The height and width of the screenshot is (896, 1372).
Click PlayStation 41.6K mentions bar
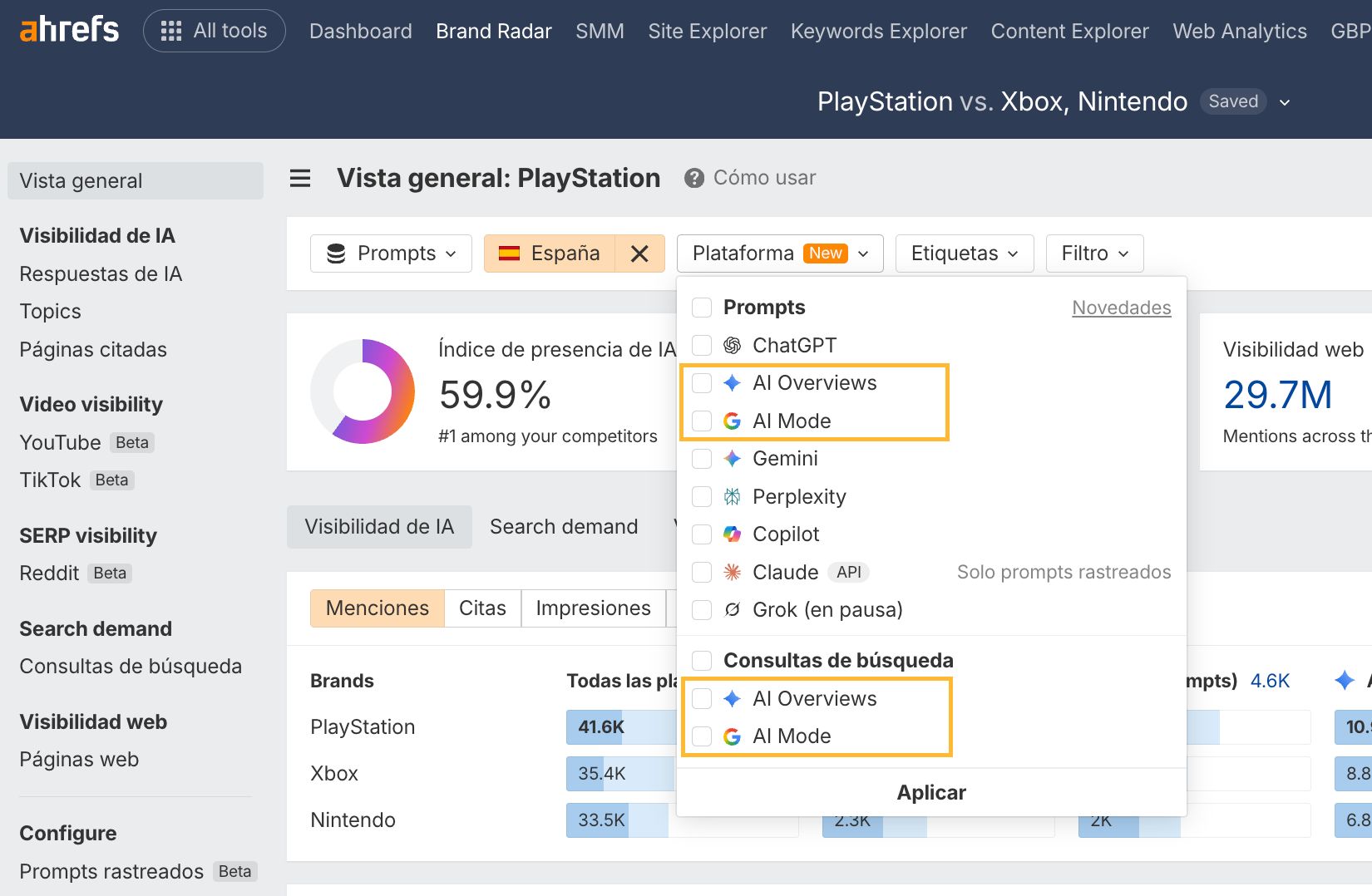coord(621,727)
